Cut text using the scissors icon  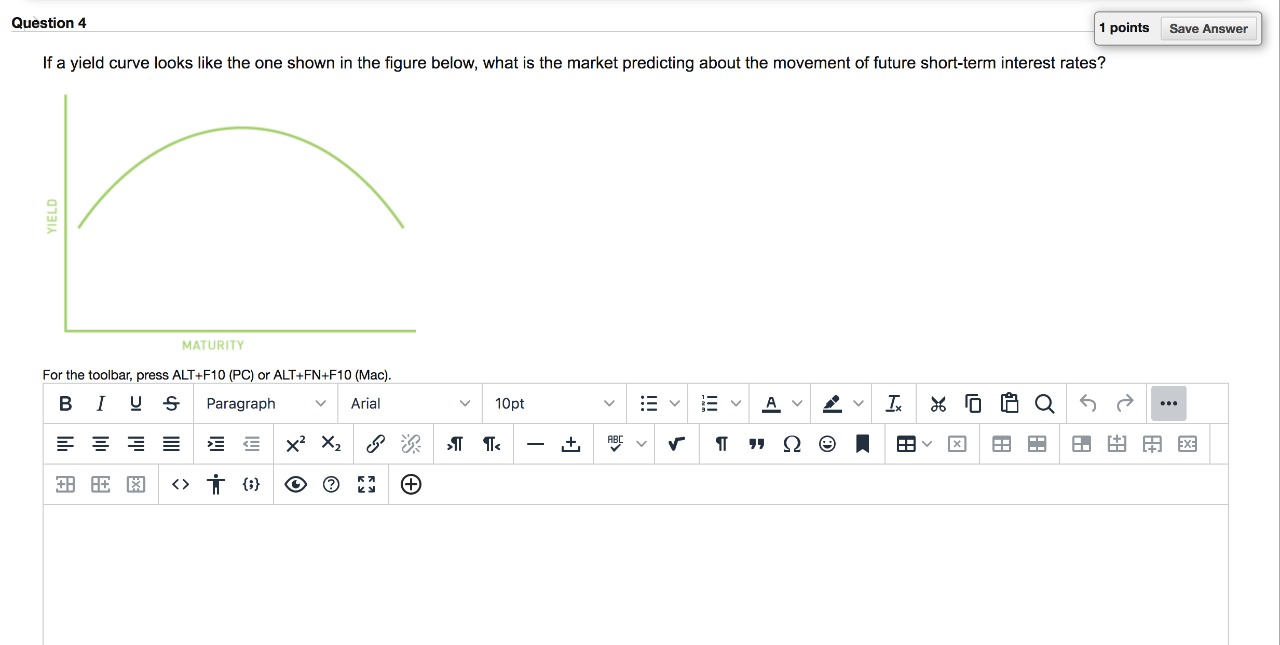(938, 403)
